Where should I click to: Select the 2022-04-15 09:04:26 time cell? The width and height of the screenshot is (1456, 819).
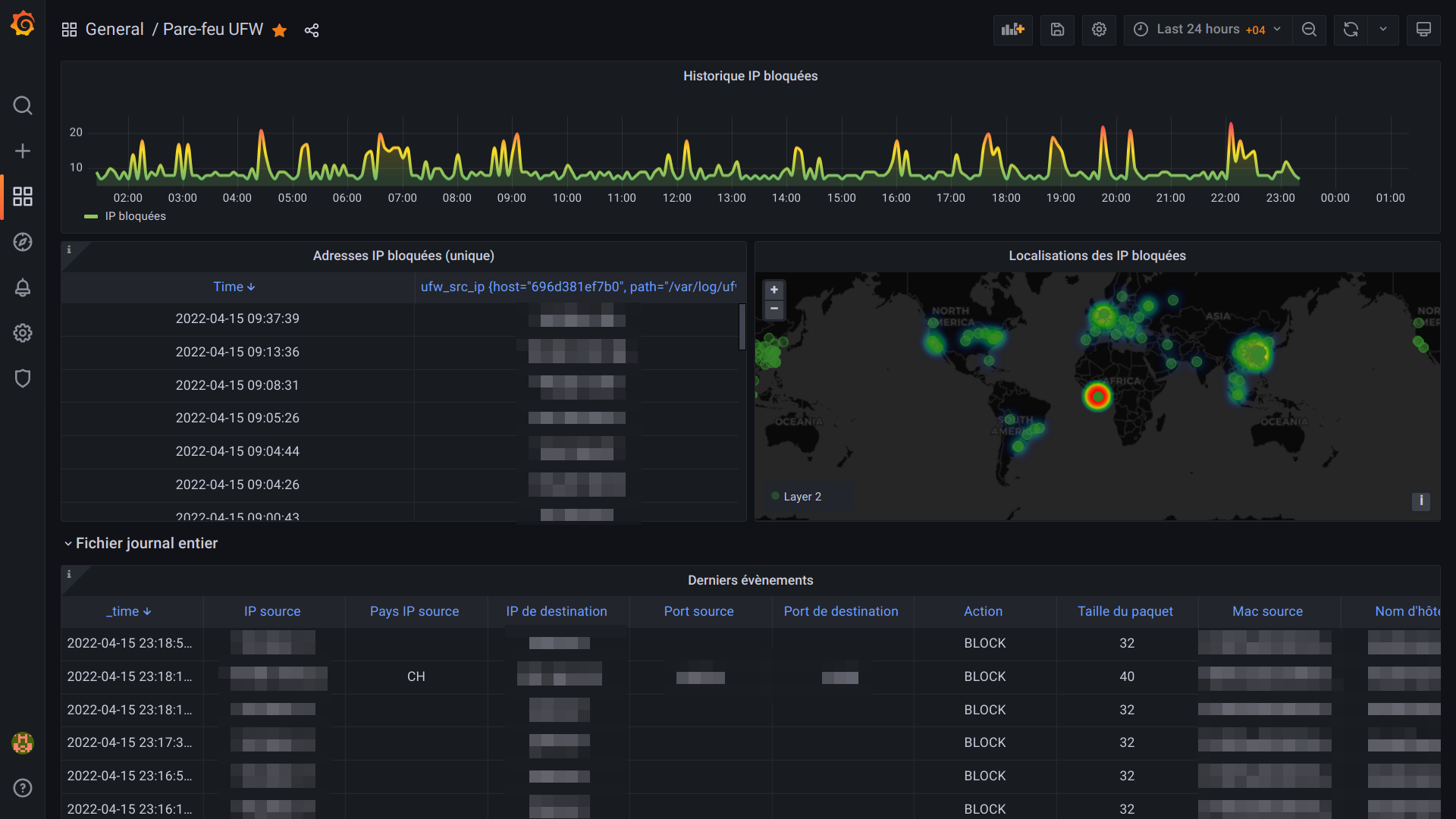click(237, 485)
